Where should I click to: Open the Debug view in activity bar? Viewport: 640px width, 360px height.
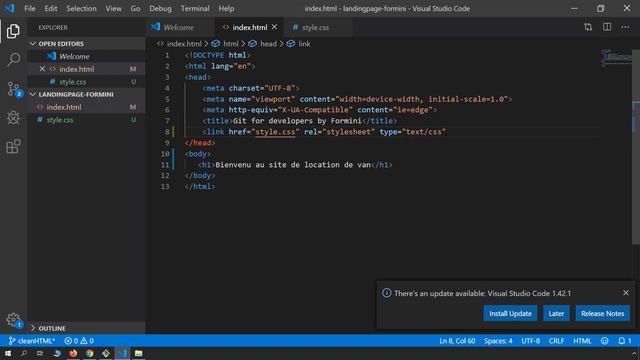click(13, 118)
